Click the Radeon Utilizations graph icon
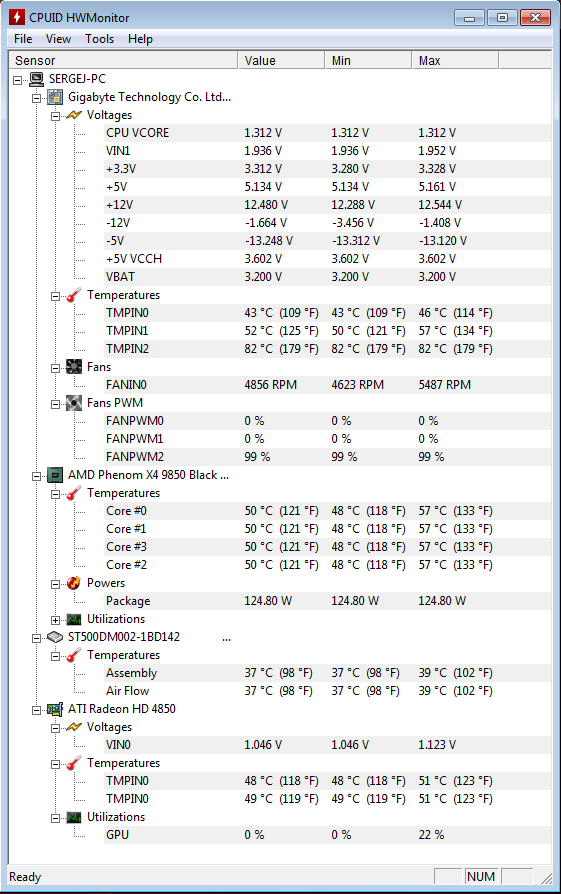 74,817
